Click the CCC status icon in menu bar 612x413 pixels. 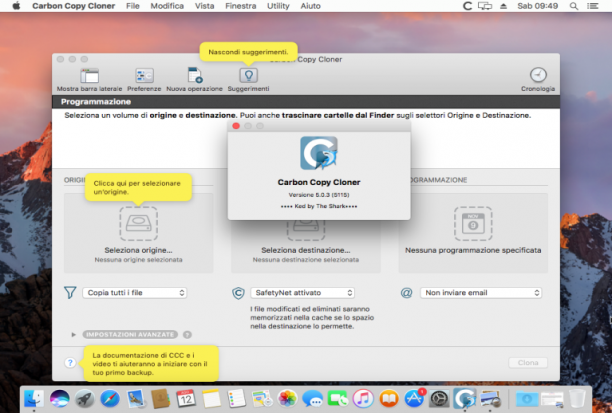(467, 6)
